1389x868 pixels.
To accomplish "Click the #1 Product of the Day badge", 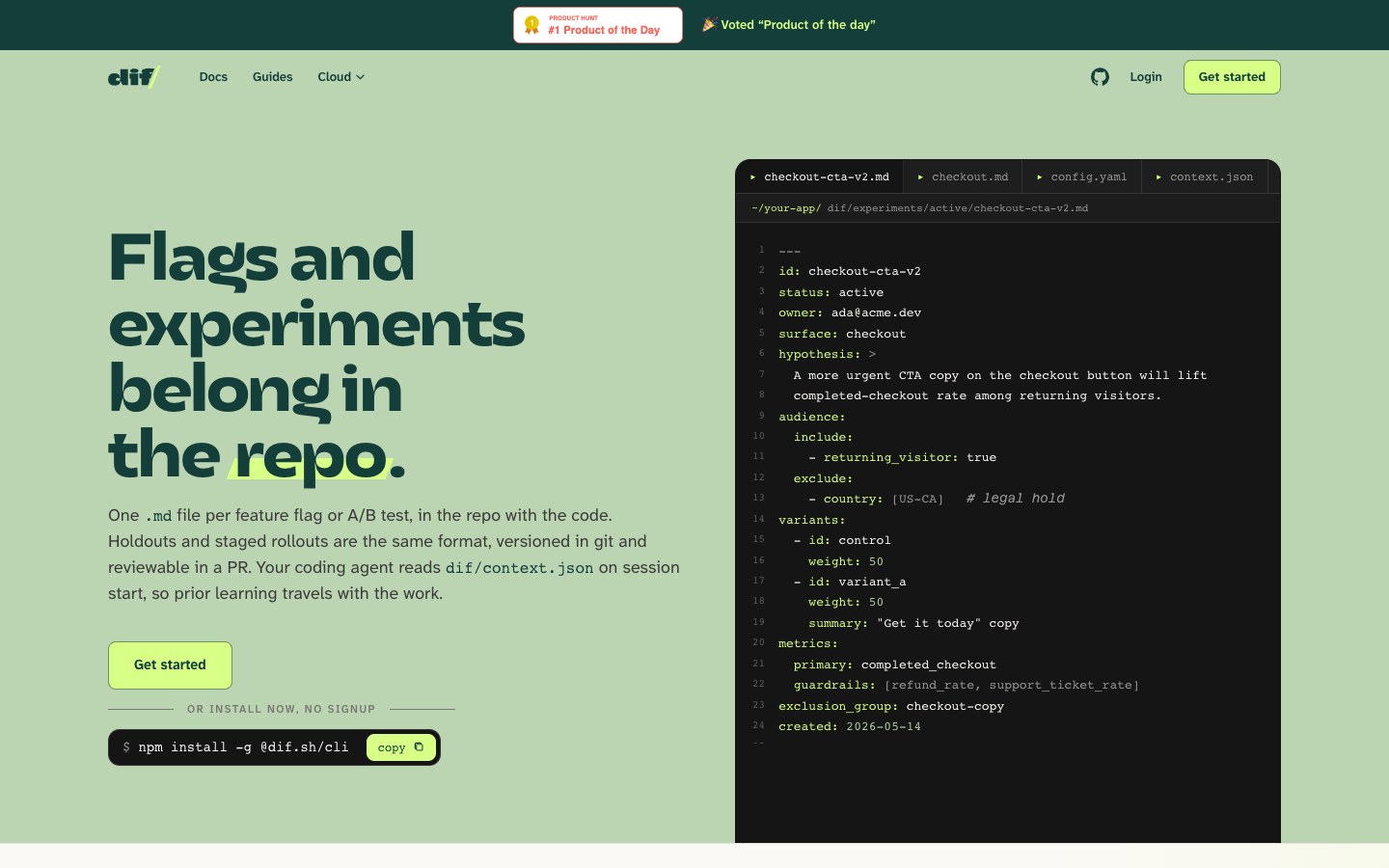I will pyautogui.click(x=598, y=25).
